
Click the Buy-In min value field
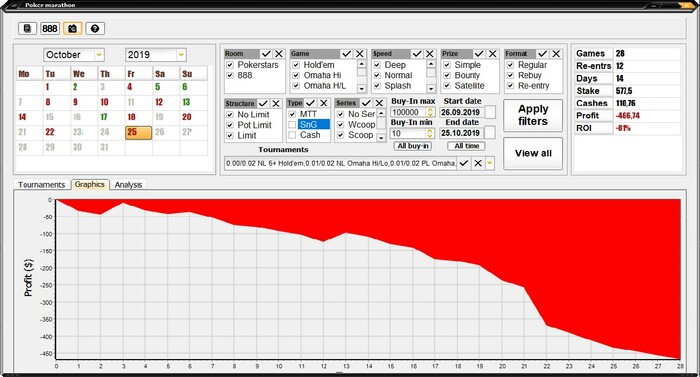408,133
